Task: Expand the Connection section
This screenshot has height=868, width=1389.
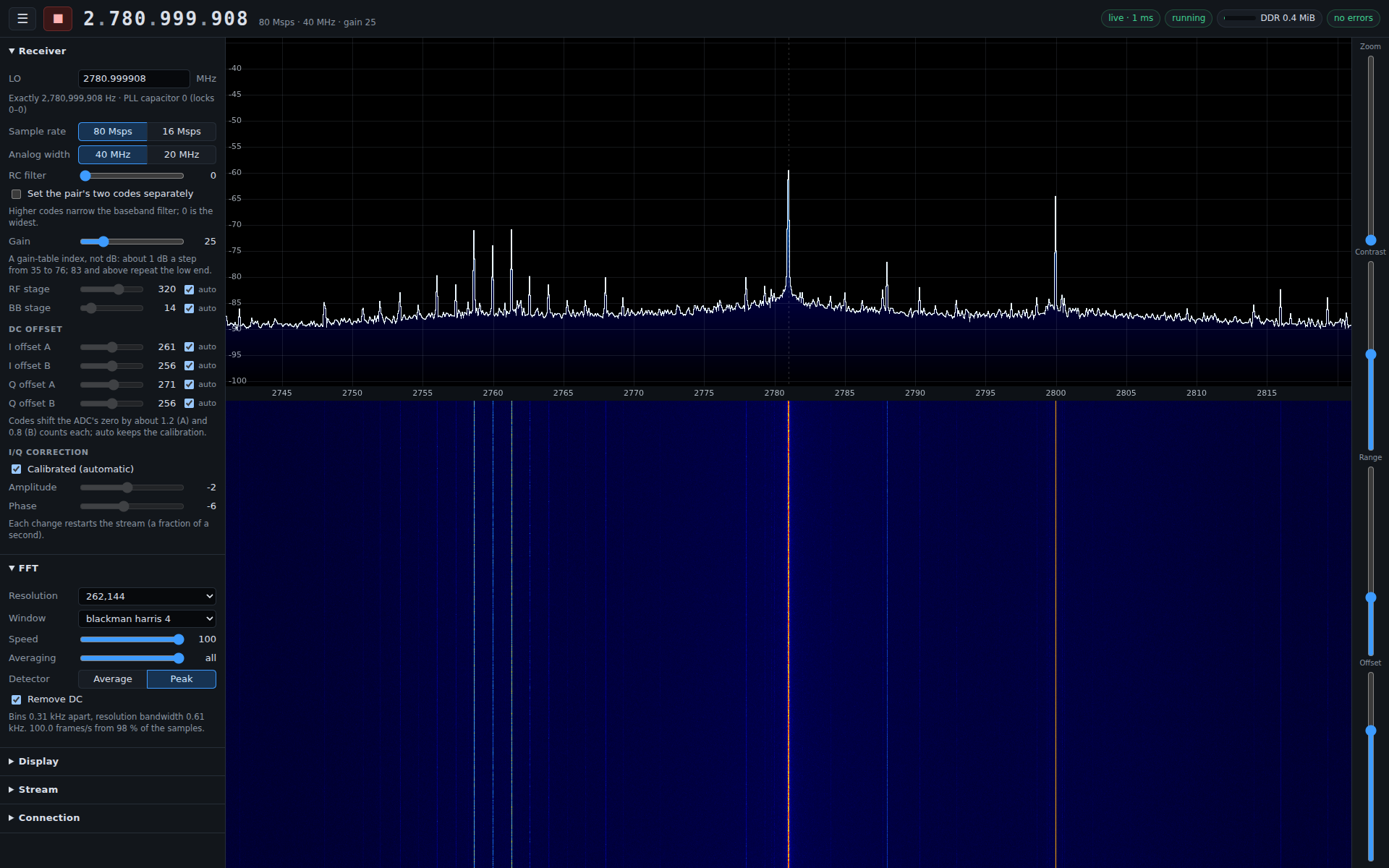Action: point(44,818)
